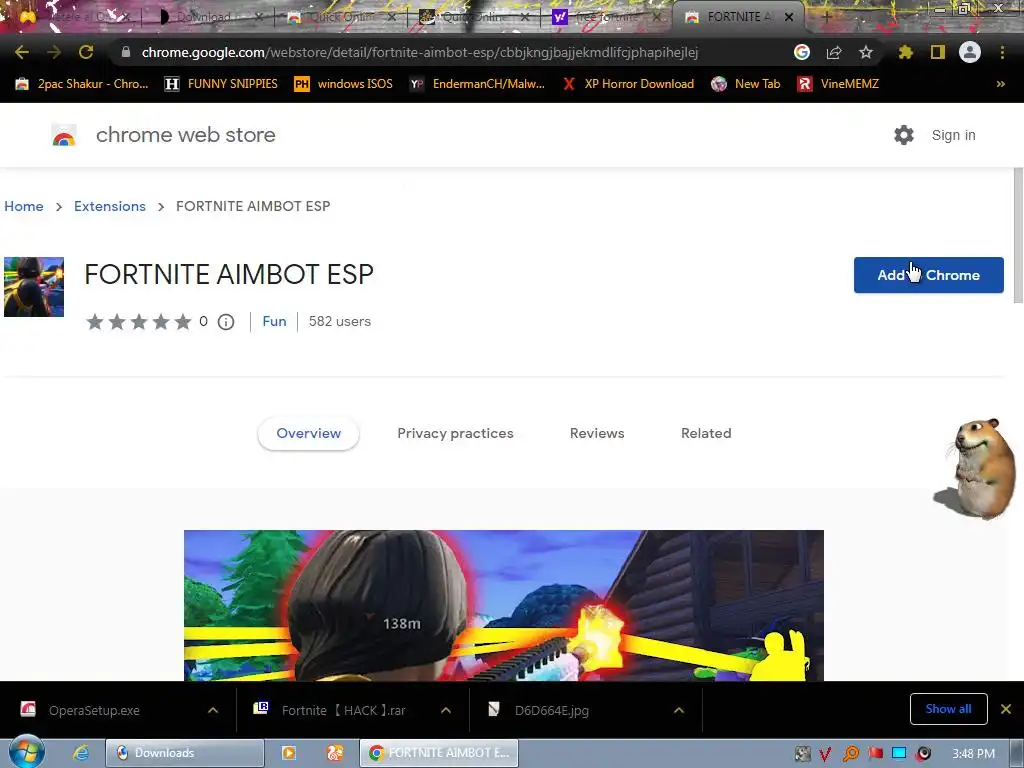The height and width of the screenshot is (768, 1024).
Task: Click the red V tray icon
Action: pyautogui.click(x=825, y=754)
